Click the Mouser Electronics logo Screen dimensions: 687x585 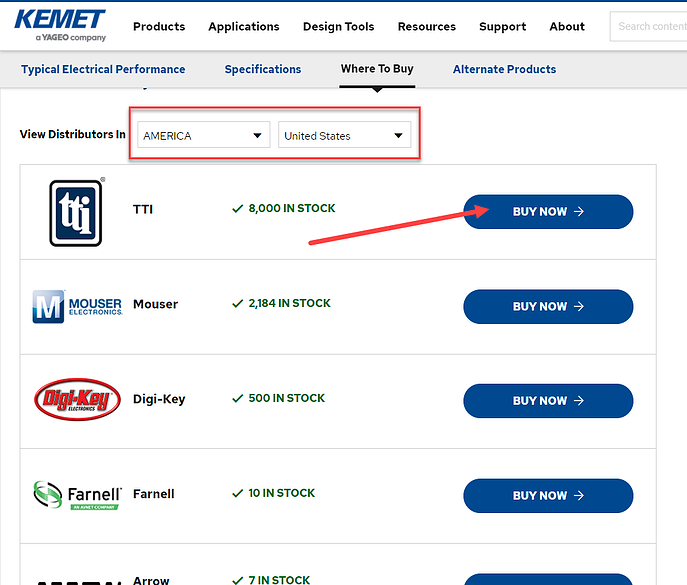pos(78,306)
